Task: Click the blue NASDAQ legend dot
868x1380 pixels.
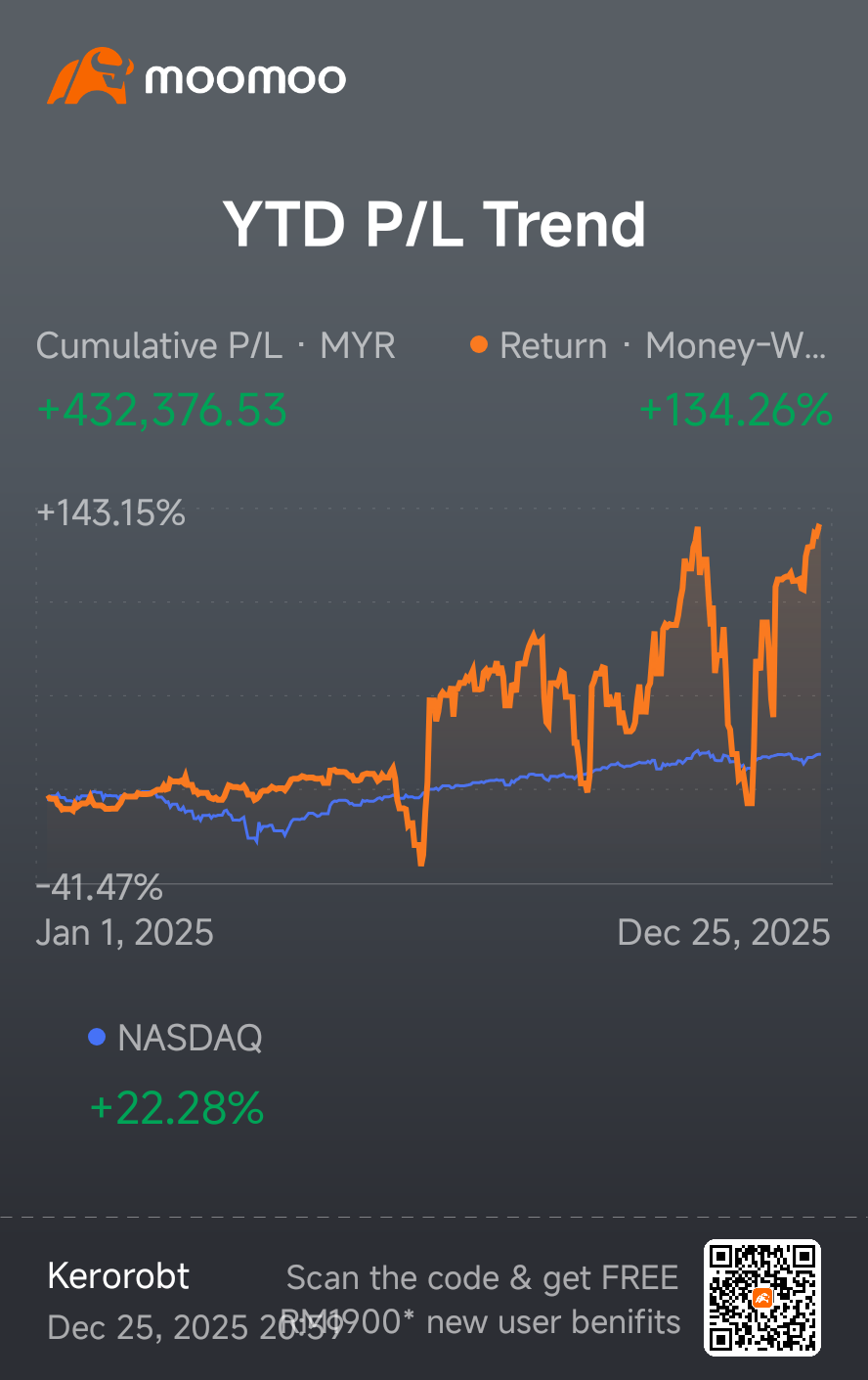Action: tap(97, 1037)
